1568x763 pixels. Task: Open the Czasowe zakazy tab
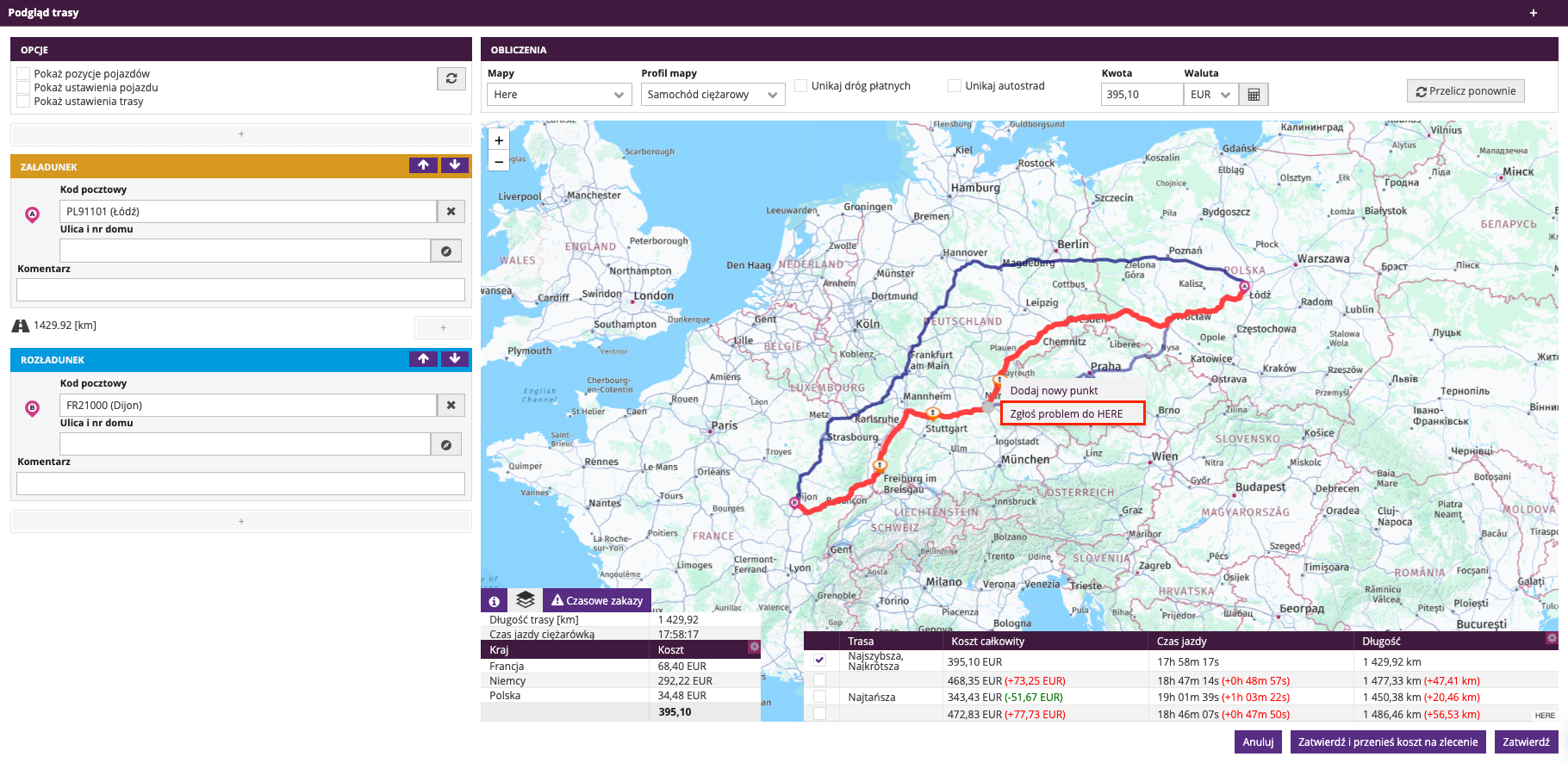[x=597, y=601]
